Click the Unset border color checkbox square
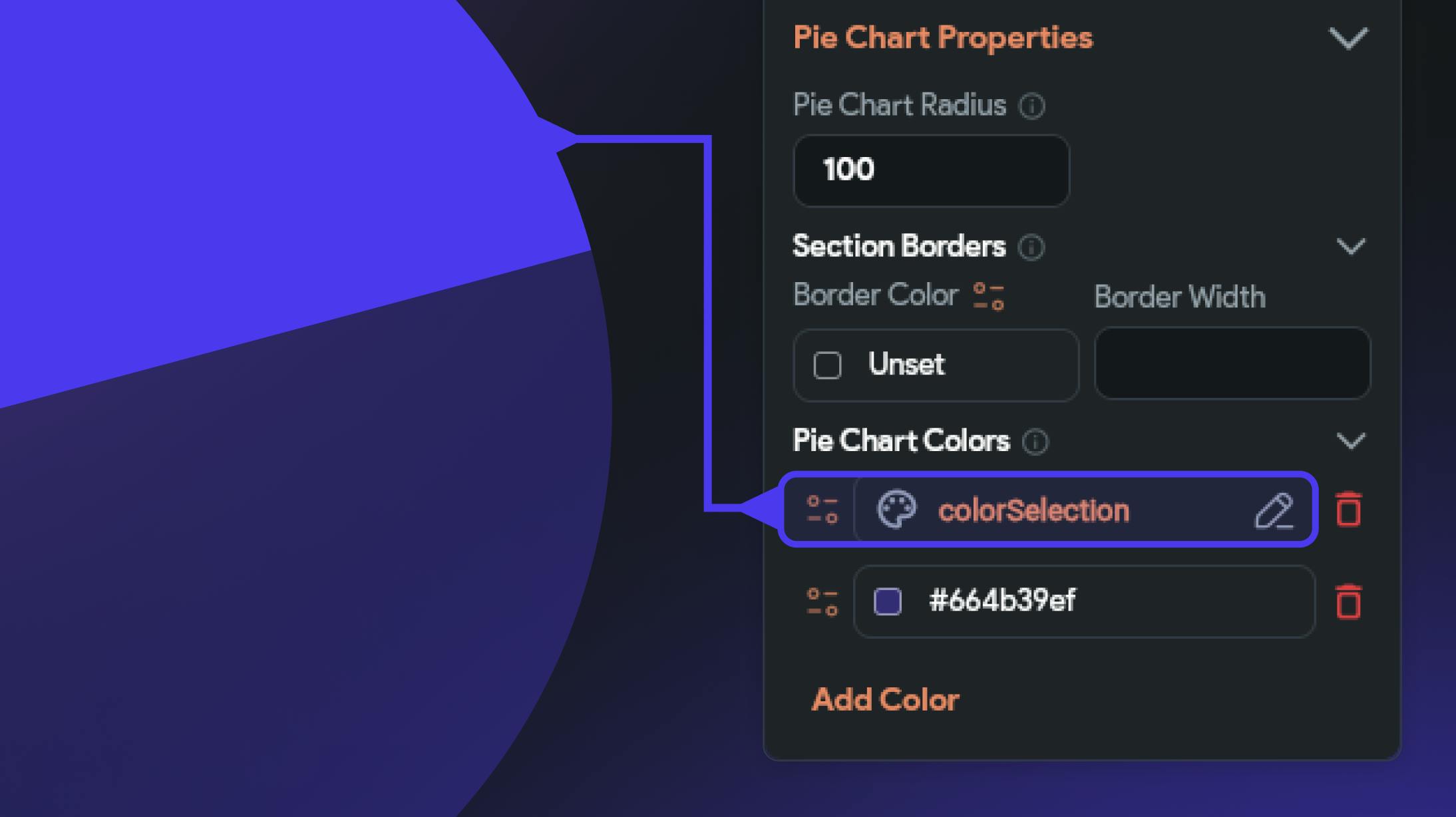Viewport: 1456px width, 817px height. pyautogui.click(x=827, y=365)
